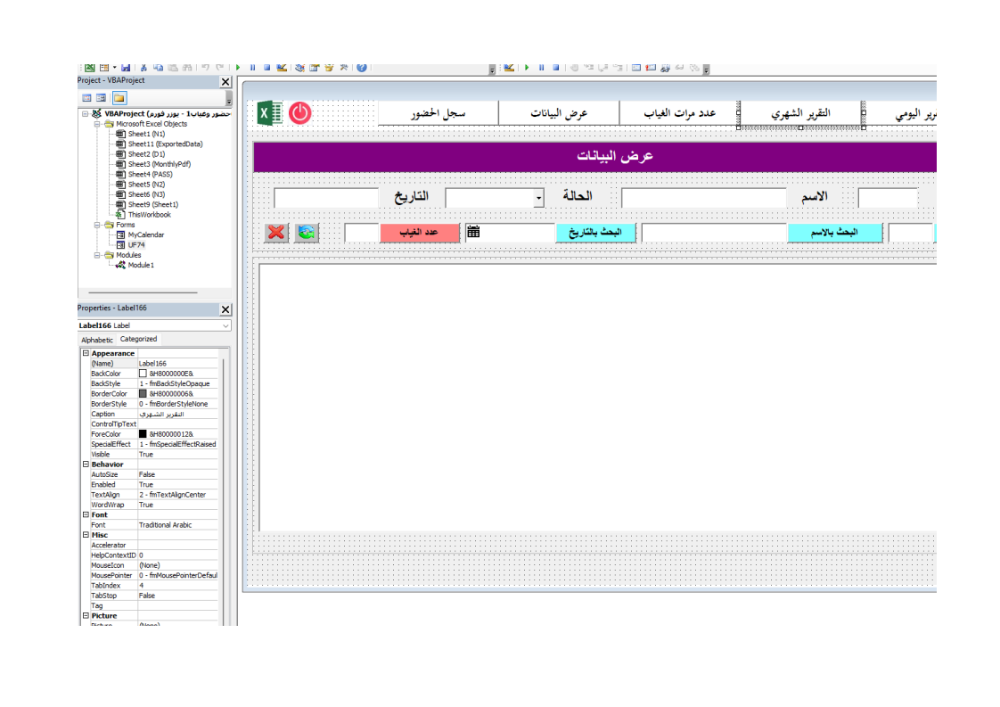Screen dimensions: 1000x707
Task: Collapse the Behavior properties category
Action: [x=85, y=464]
